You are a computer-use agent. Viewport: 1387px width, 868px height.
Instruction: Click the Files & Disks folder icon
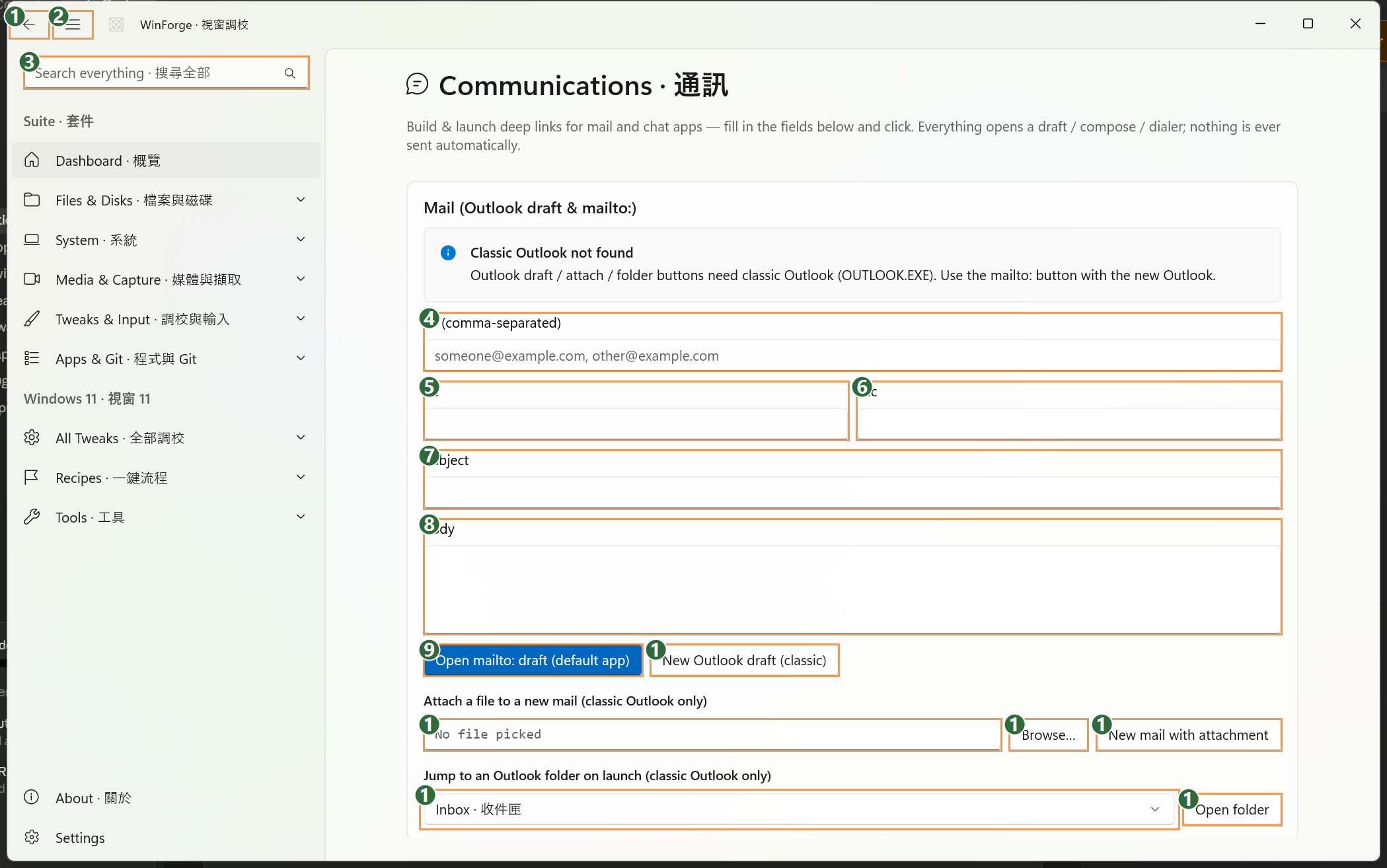click(x=32, y=200)
